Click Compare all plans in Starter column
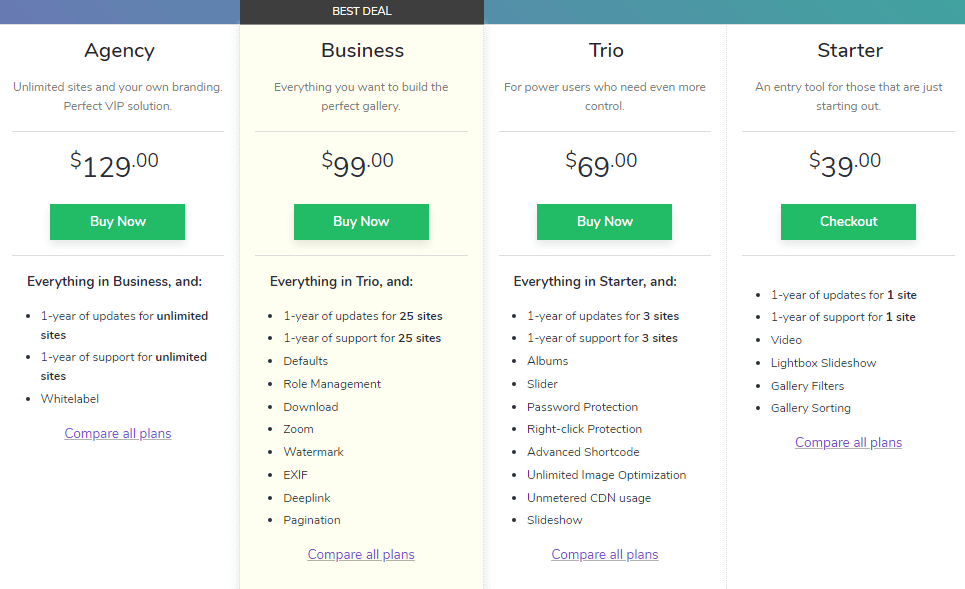 848,442
